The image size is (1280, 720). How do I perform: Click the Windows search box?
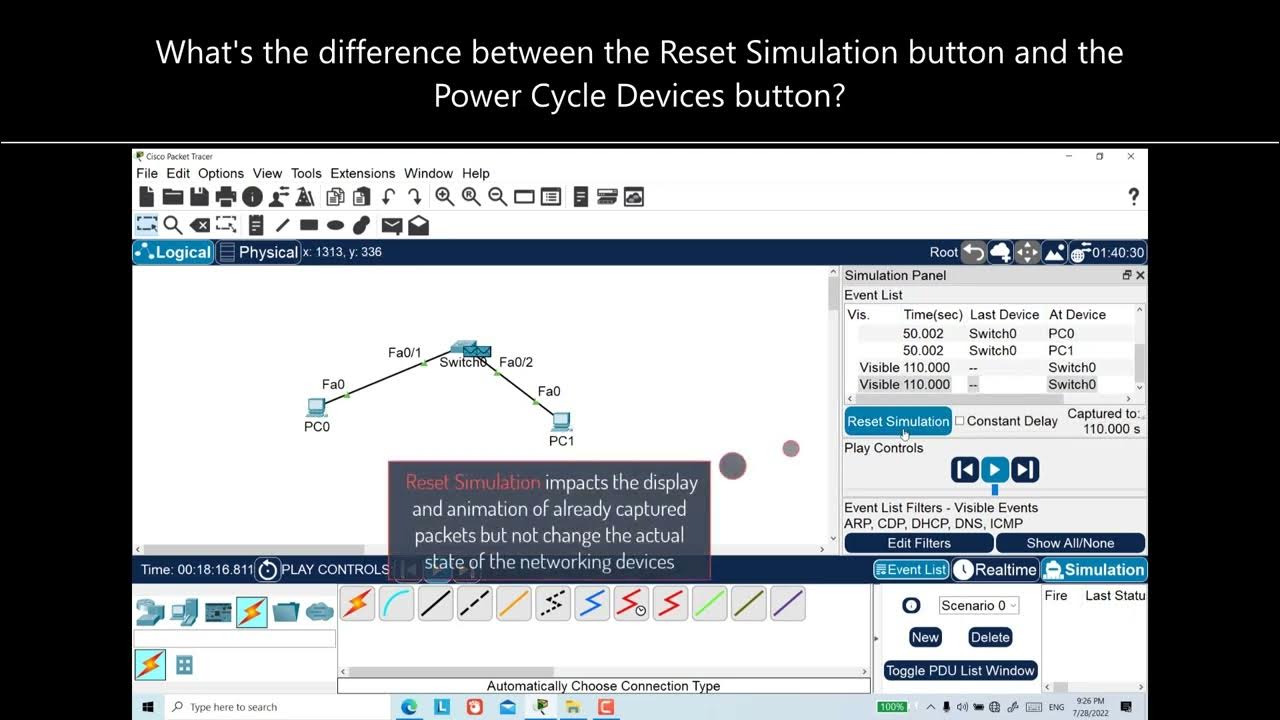click(x=276, y=707)
